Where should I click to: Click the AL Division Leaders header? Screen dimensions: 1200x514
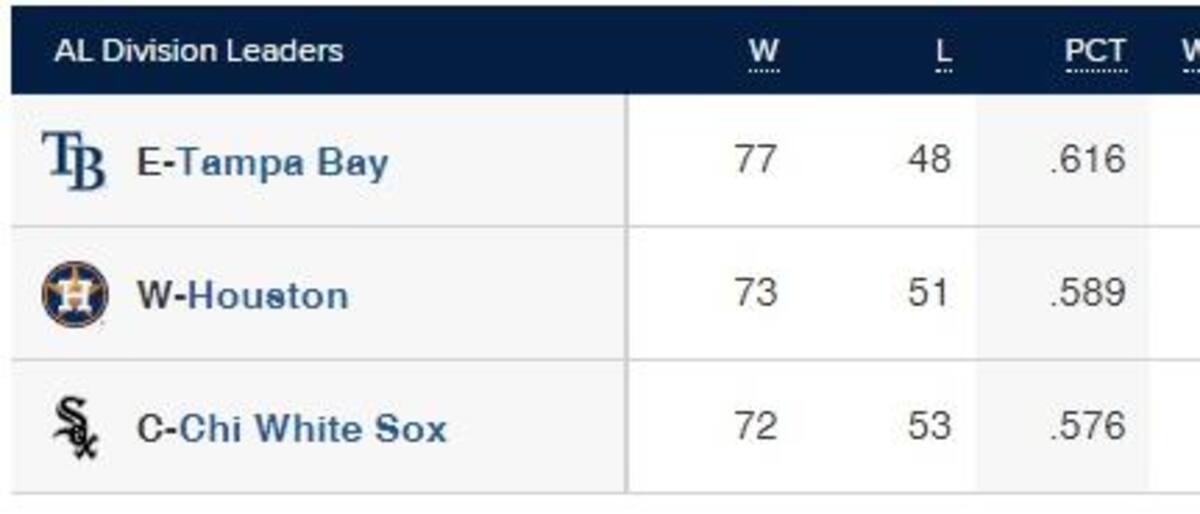point(198,51)
